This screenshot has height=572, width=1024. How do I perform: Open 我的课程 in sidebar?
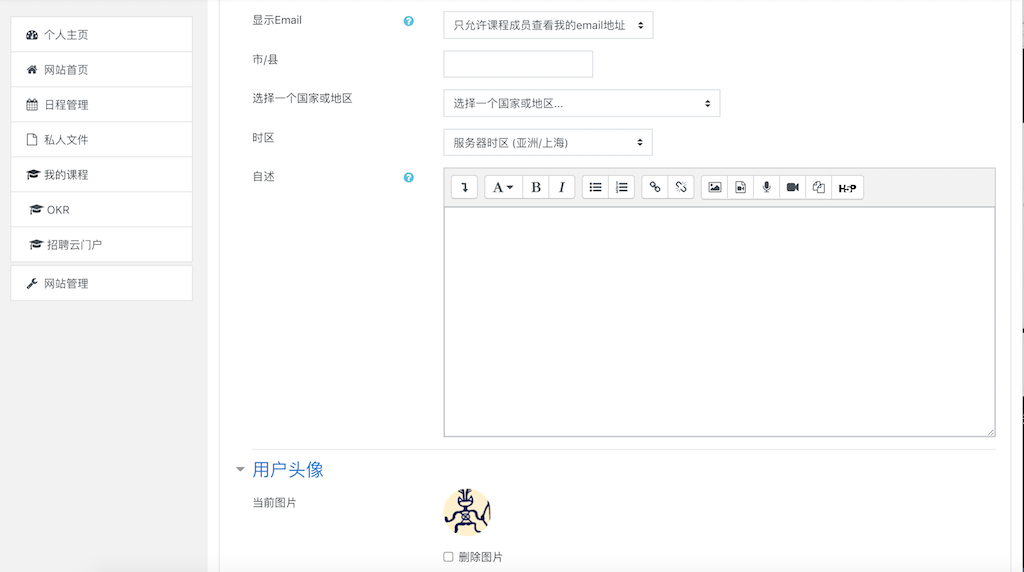pyautogui.click(x=101, y=174)
